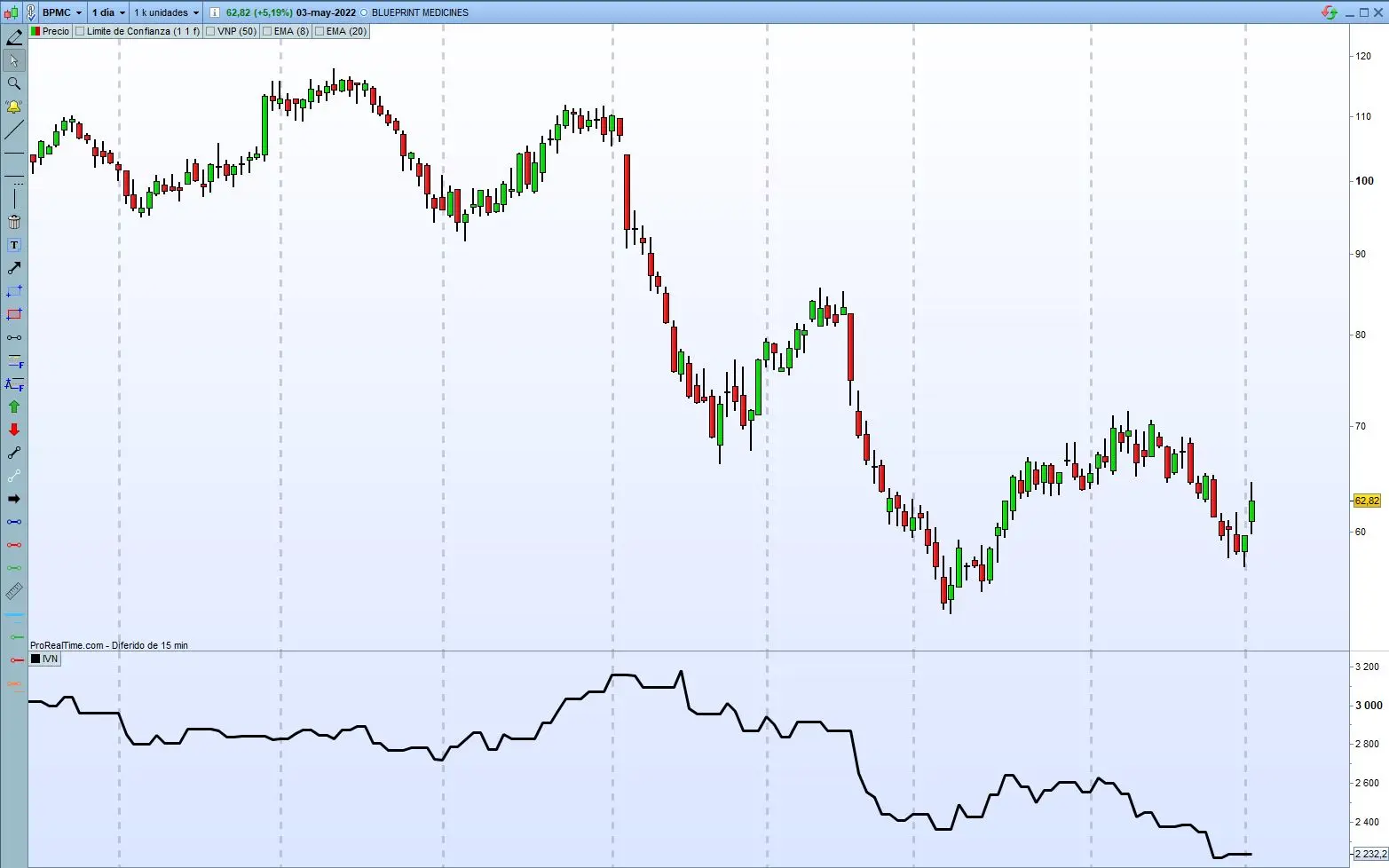Viewport: 1389px width, 868px height.
Task: Open the trash to delete drawings
Action: [13, 221]
